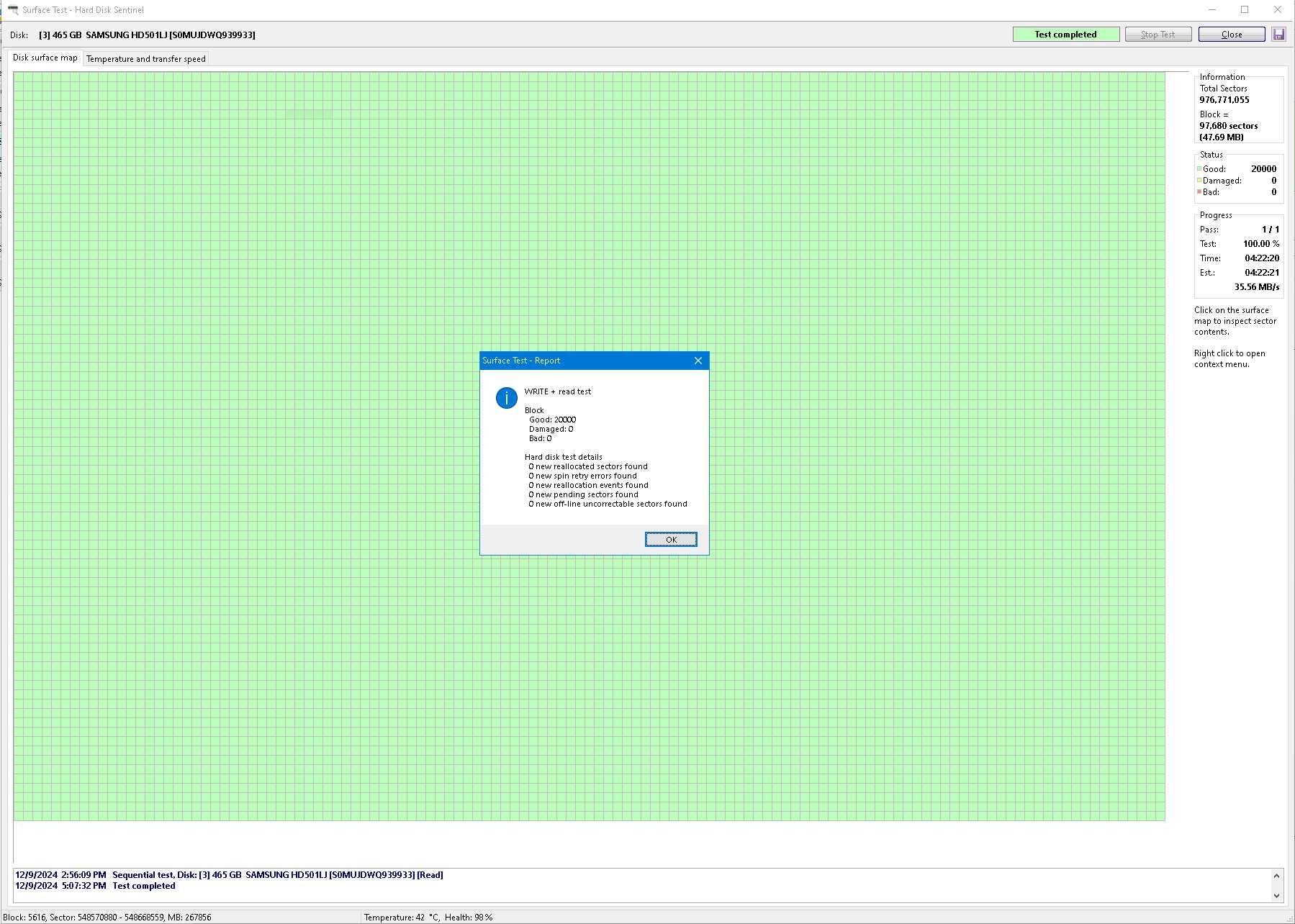This screenshot has height=924, width=1295.
Task: Click the blue information icon in report dialog
Action: [506, 398]
